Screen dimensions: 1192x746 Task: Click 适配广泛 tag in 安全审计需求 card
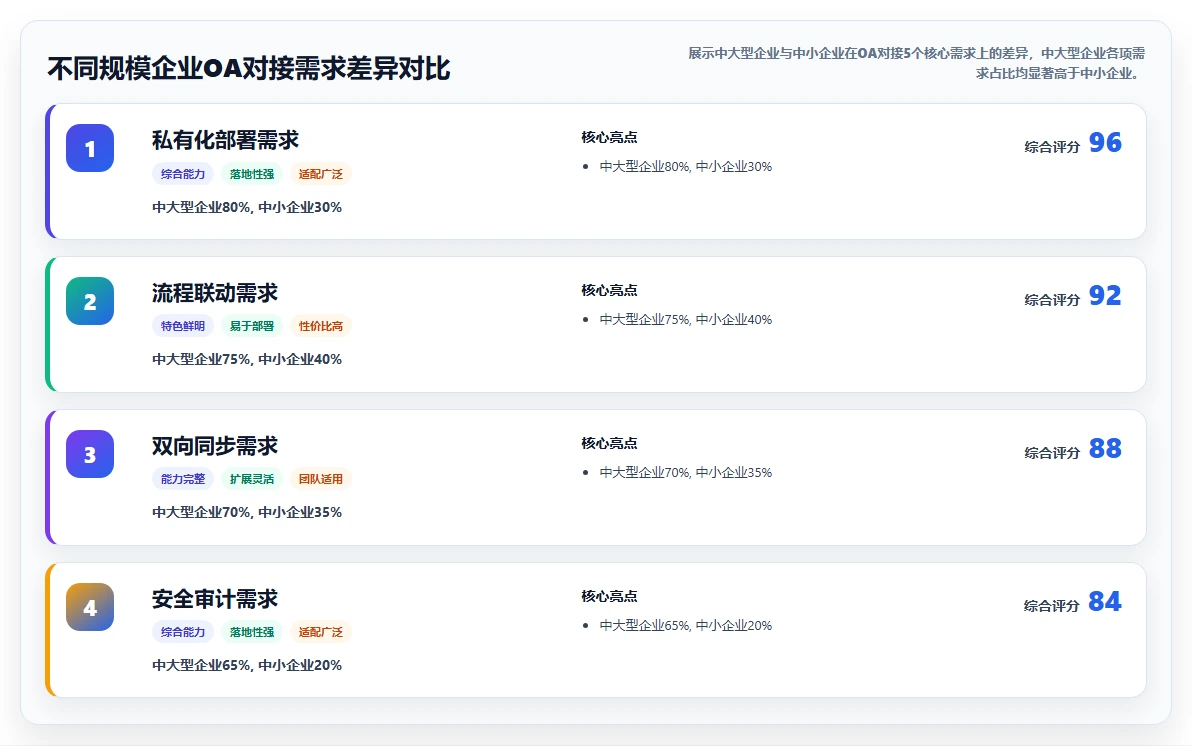320,632
